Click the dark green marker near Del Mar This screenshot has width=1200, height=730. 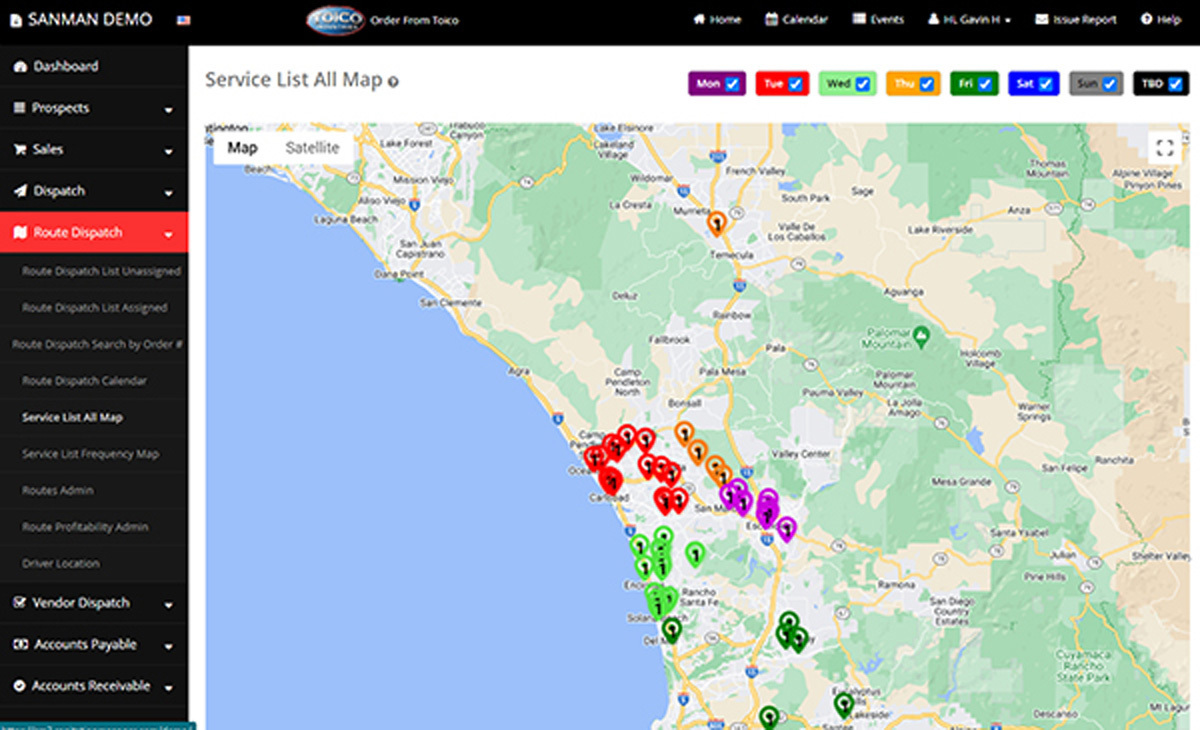click(672, 629)
